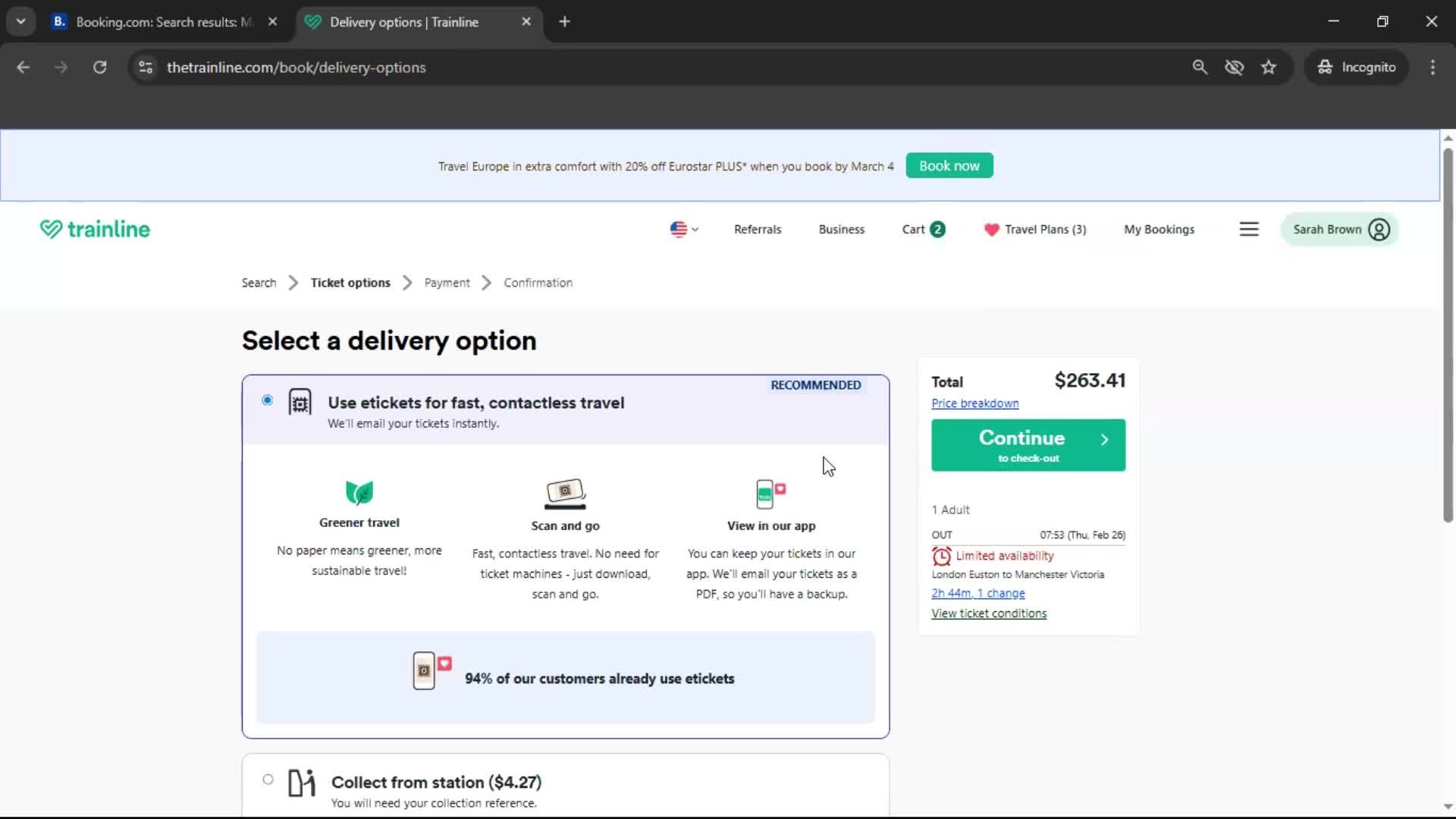This screenshot has width=1456, height=819.
Task: Click the Trainline logo
Action: [x=94, y=228]
